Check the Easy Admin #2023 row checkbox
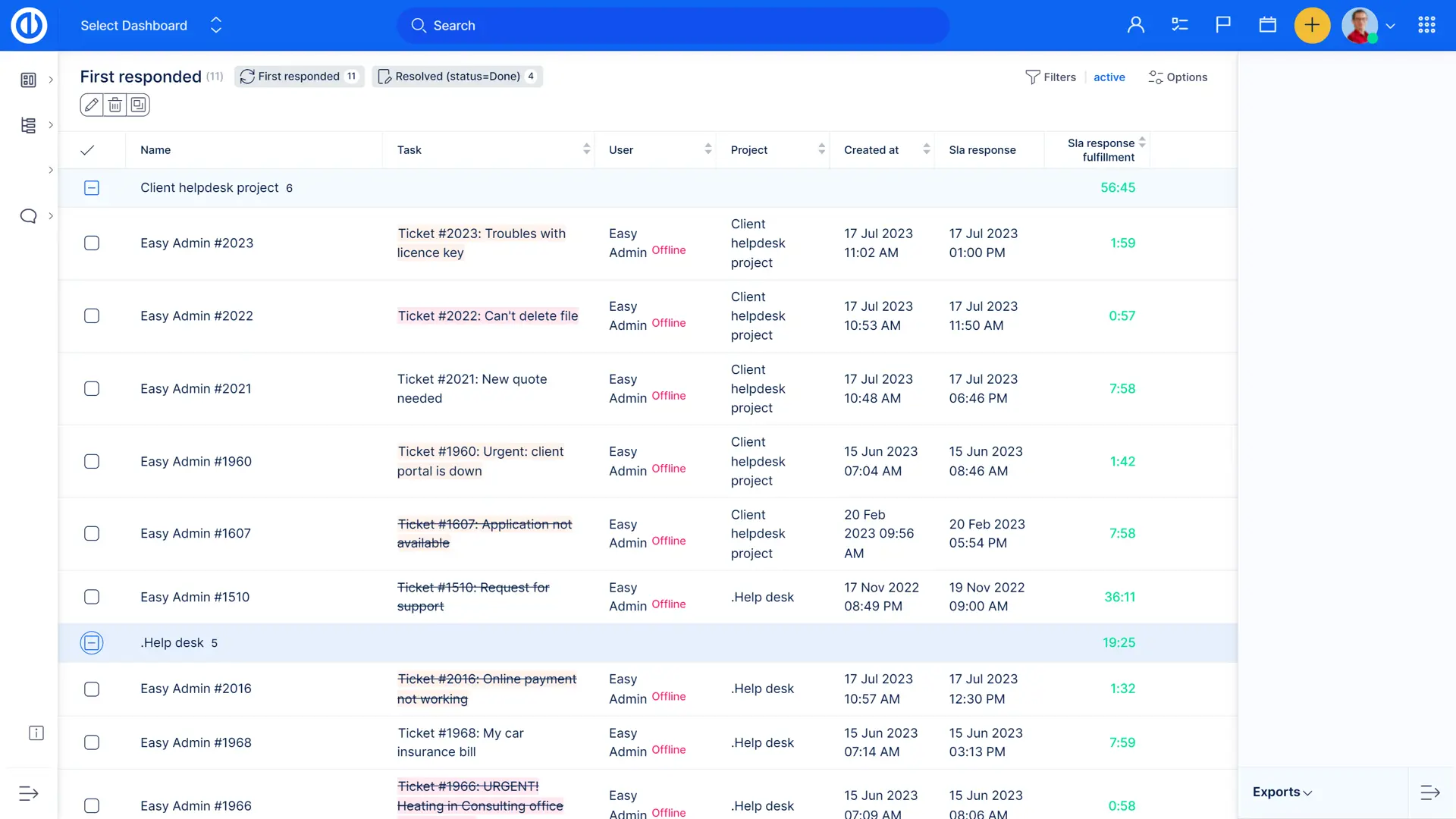 (x=92, y=243)
